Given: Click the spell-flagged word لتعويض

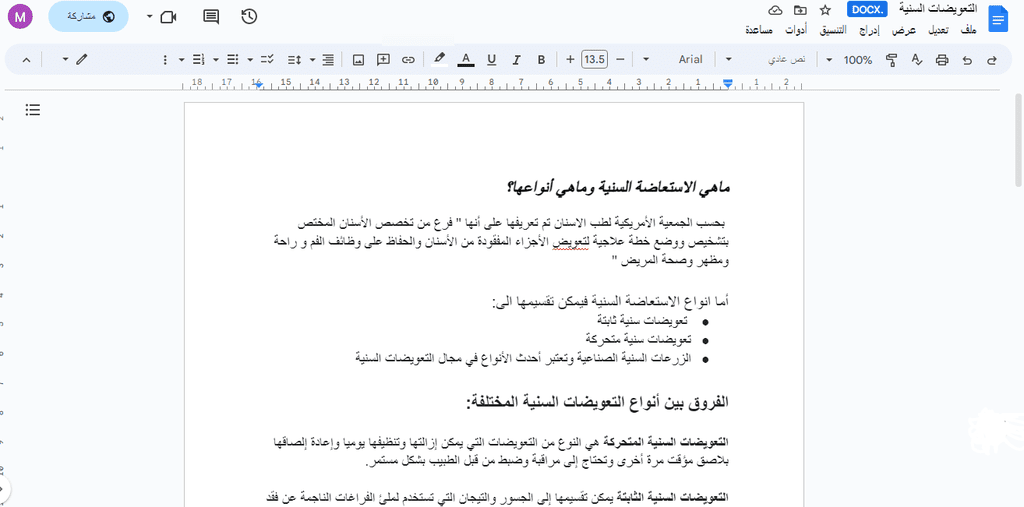Looking at the screenshot, I should tap(573, 241).
